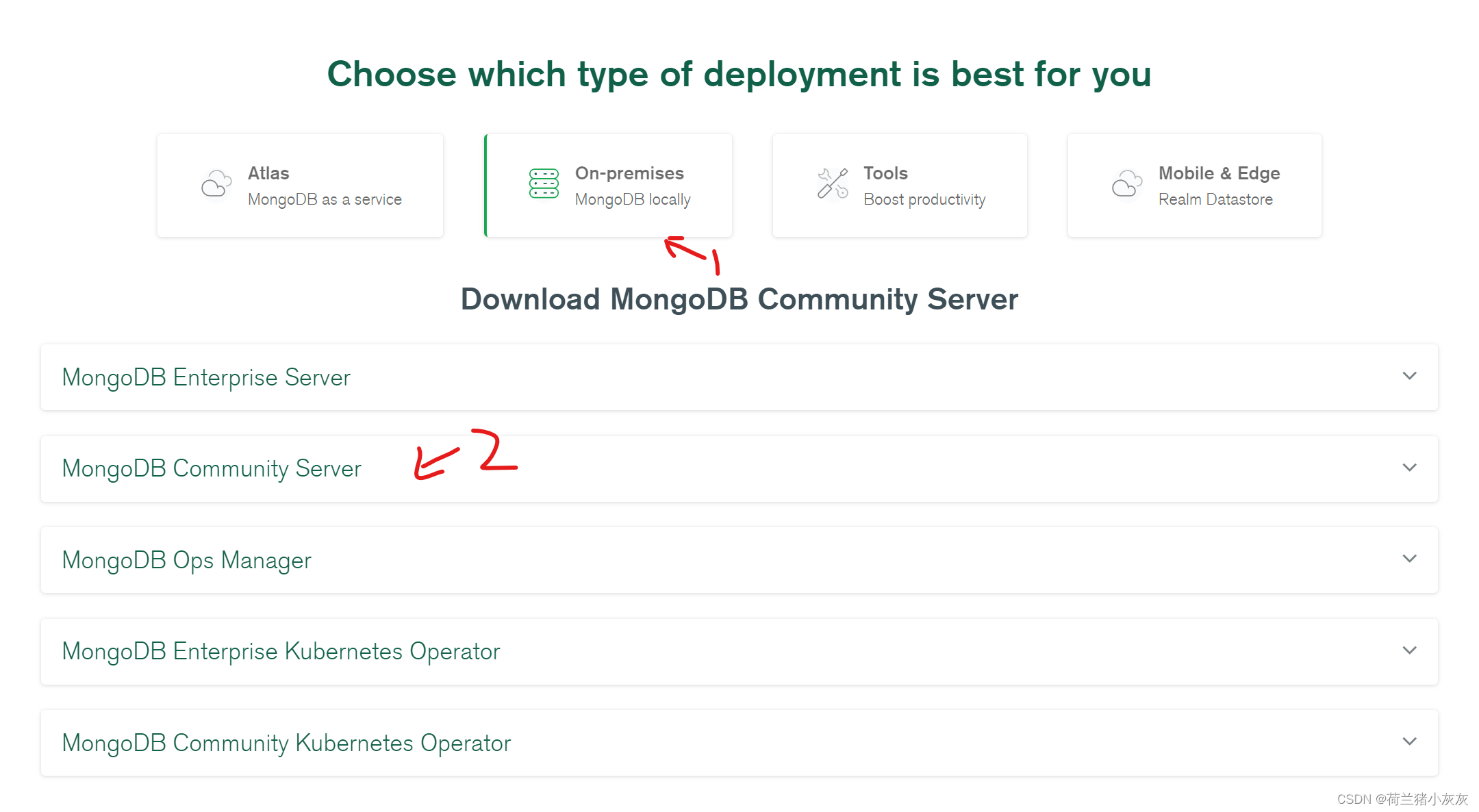Open the MongoDB Community Server title

(212, 469)
